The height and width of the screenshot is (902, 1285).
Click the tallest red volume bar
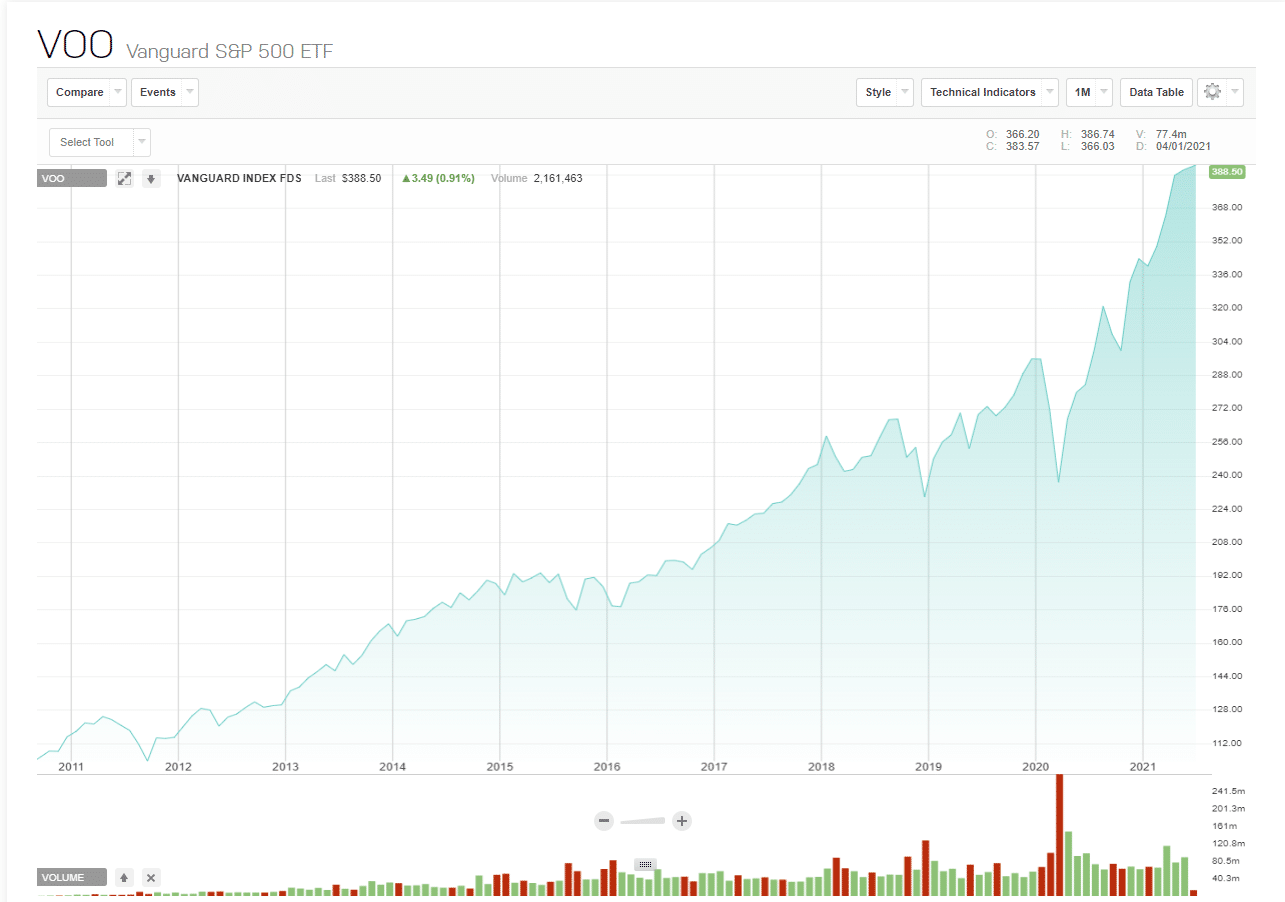tap(1059, 834)
